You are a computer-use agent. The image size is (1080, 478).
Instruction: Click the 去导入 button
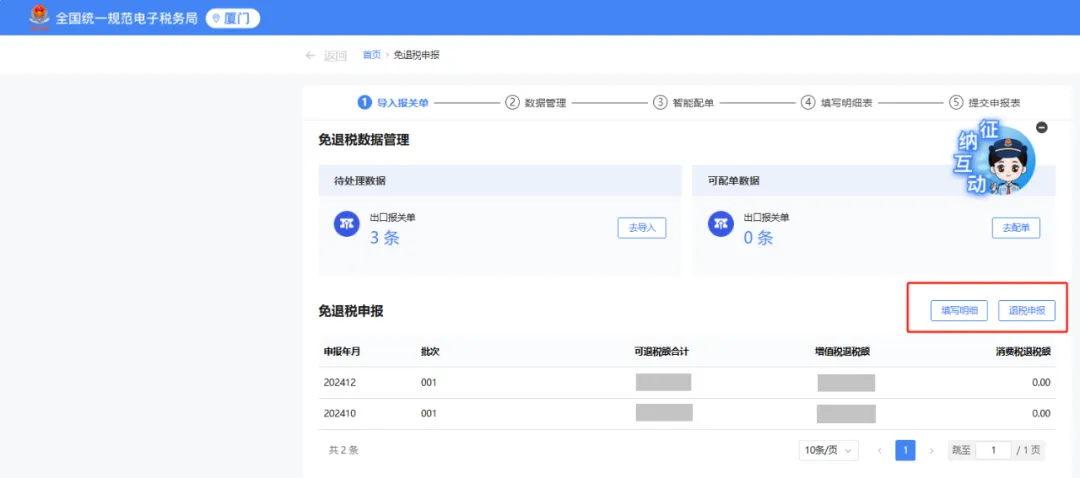642,228
